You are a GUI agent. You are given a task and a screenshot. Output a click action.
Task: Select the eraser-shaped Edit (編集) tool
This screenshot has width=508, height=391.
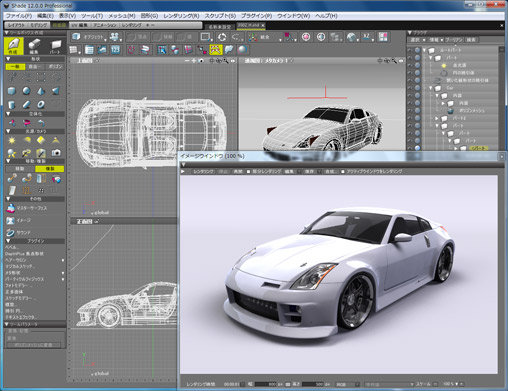pyautogui.click(x=34, y=46)
